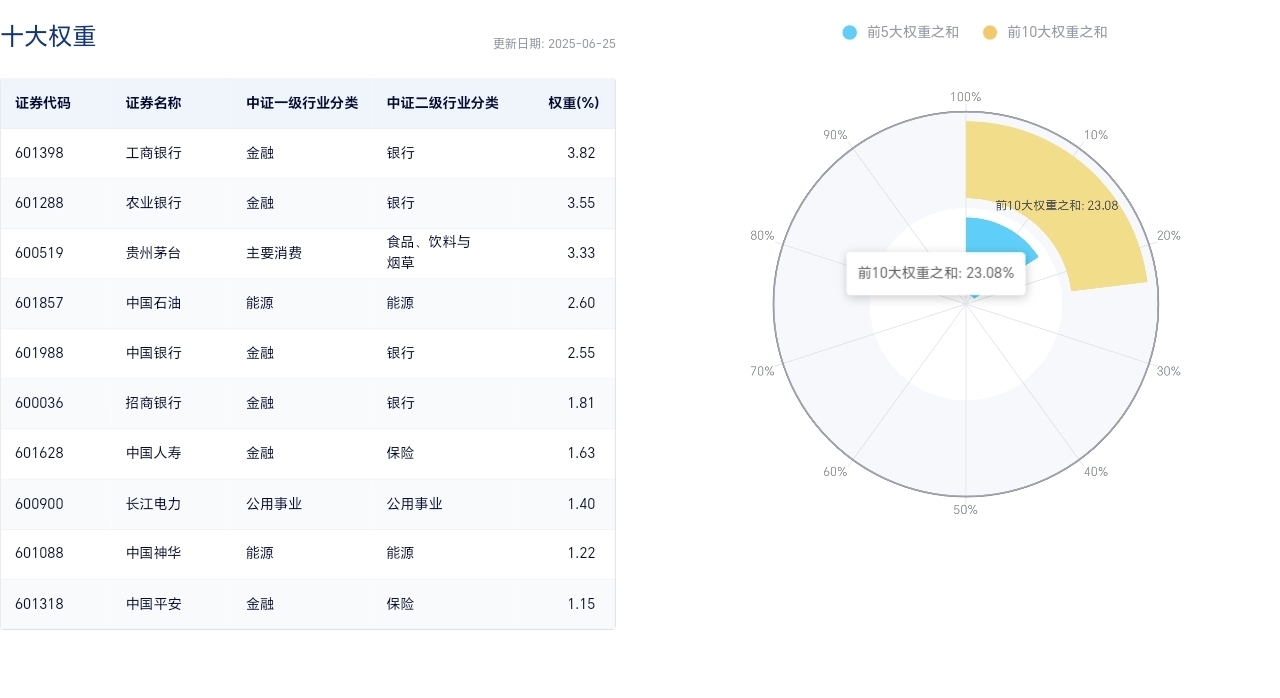Select stock code 601288
Image resolution: width=1280 pixels, height=698 pixels.
coord(39,203)
